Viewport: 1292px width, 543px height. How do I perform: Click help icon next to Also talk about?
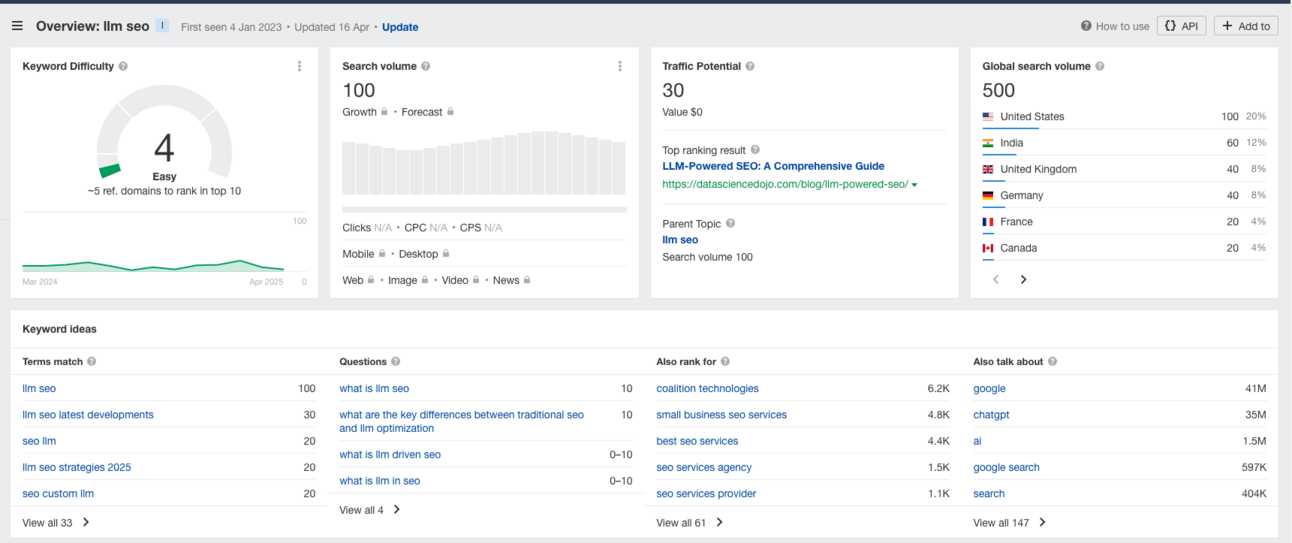click(x=1052, y=362)
